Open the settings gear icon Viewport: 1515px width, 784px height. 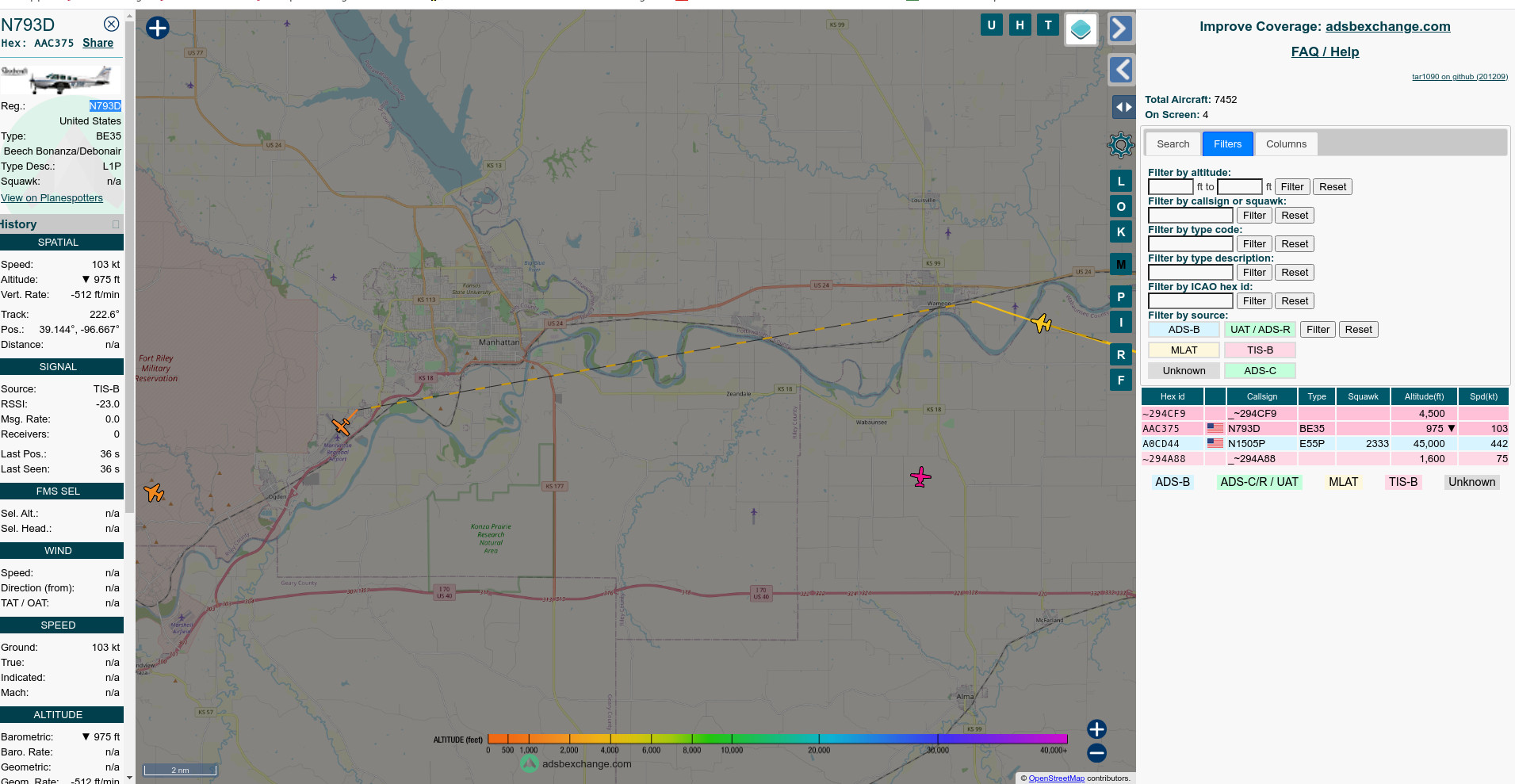[1120, 144]
